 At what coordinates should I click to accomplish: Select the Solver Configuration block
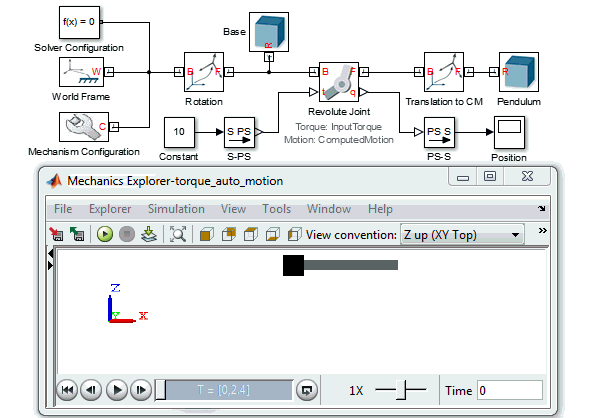79,22
